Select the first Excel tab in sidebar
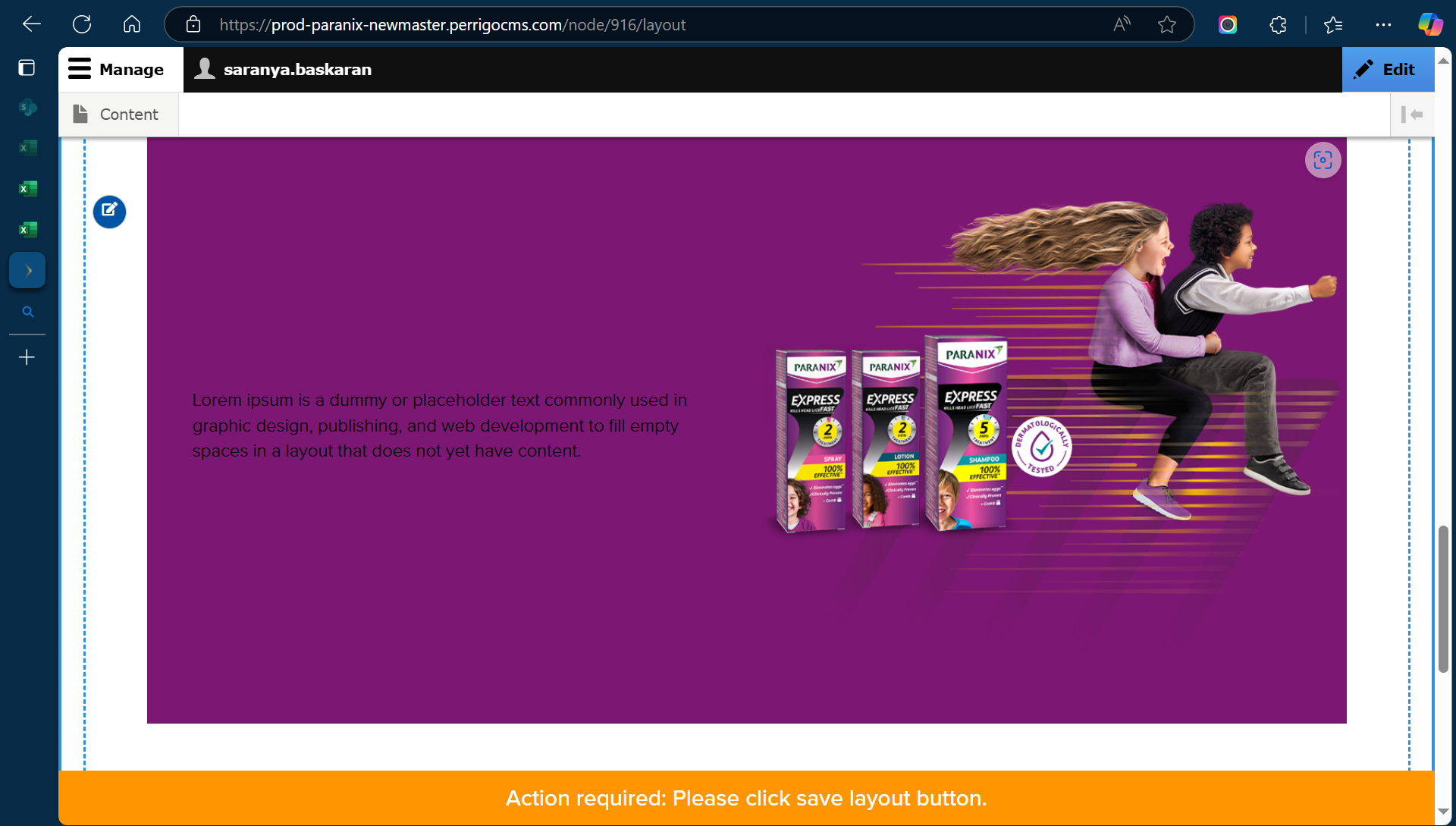This screenshot has width=1456, height=826. click(x=27, y=147)
